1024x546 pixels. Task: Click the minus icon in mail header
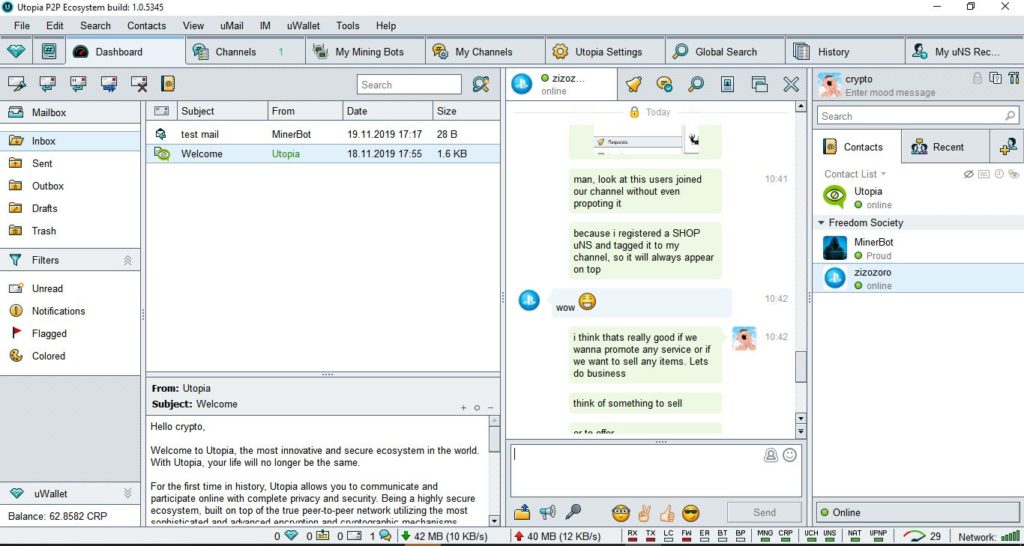[x=490, y=408]
